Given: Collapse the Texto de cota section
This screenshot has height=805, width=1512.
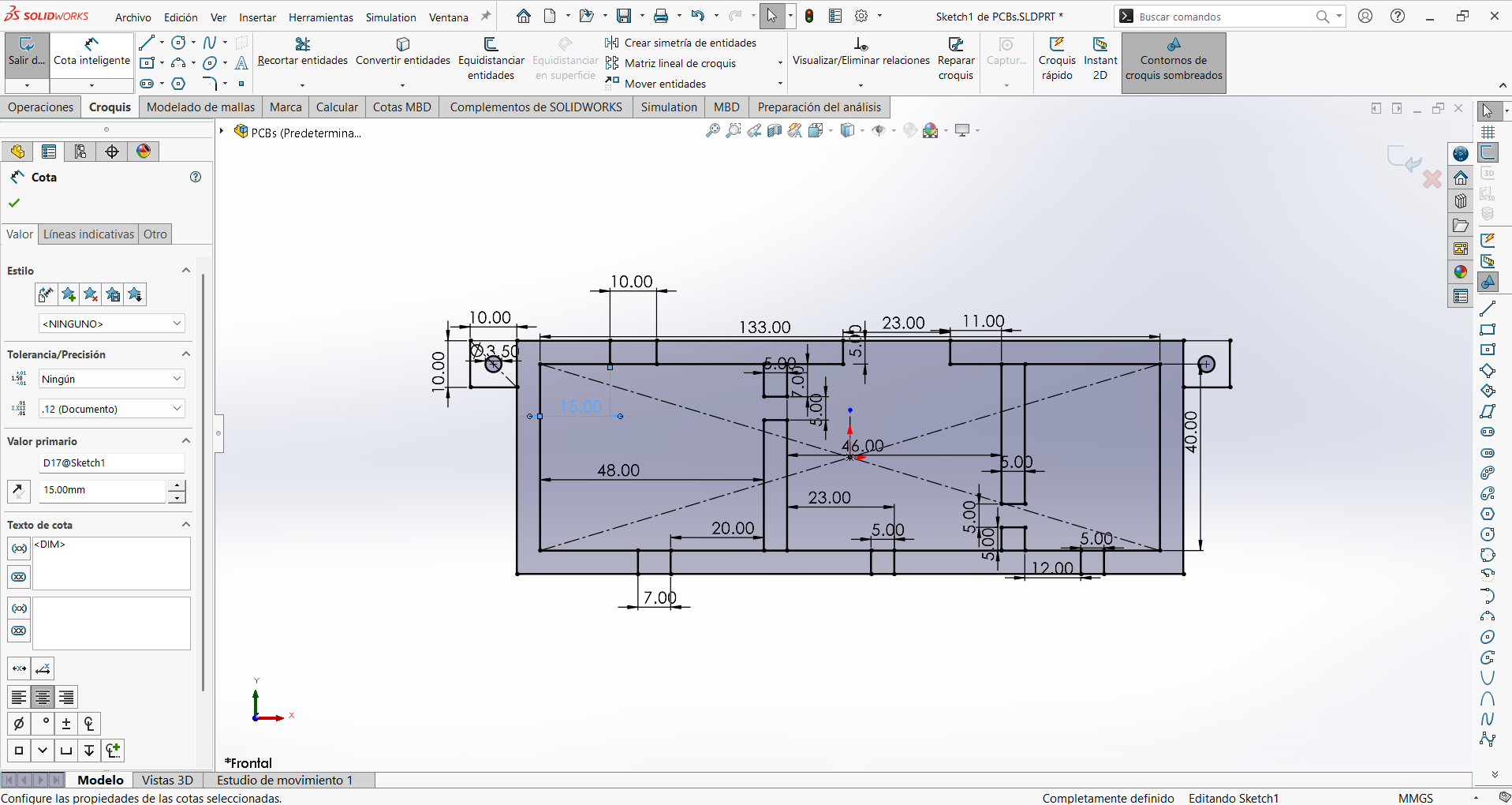Looking at the screenshot, I should coord(186,524).
